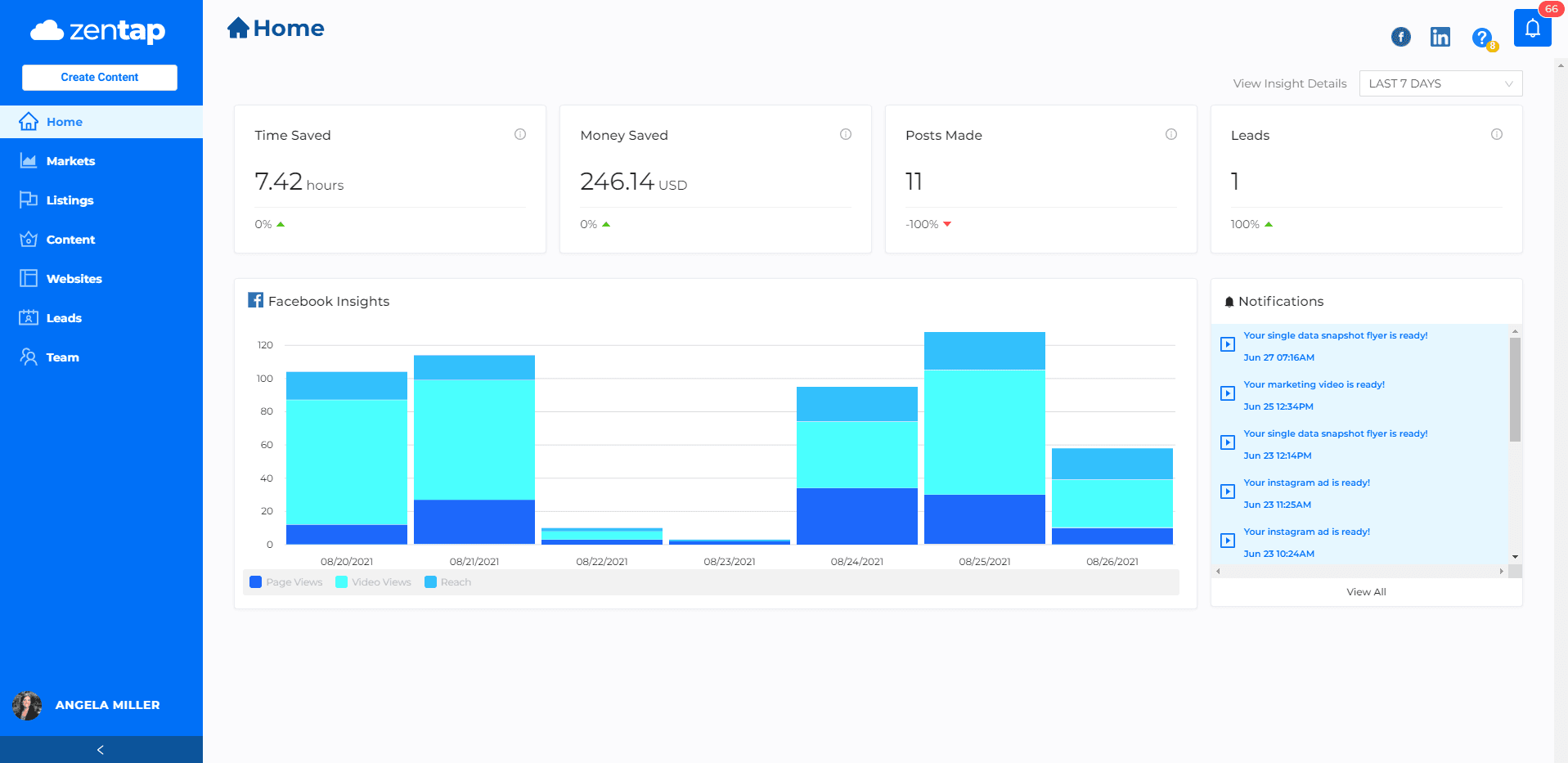This screenshot has height=763, width=1568.
Task: Click the LinkedIn icon in top header
Action: 1440,37
